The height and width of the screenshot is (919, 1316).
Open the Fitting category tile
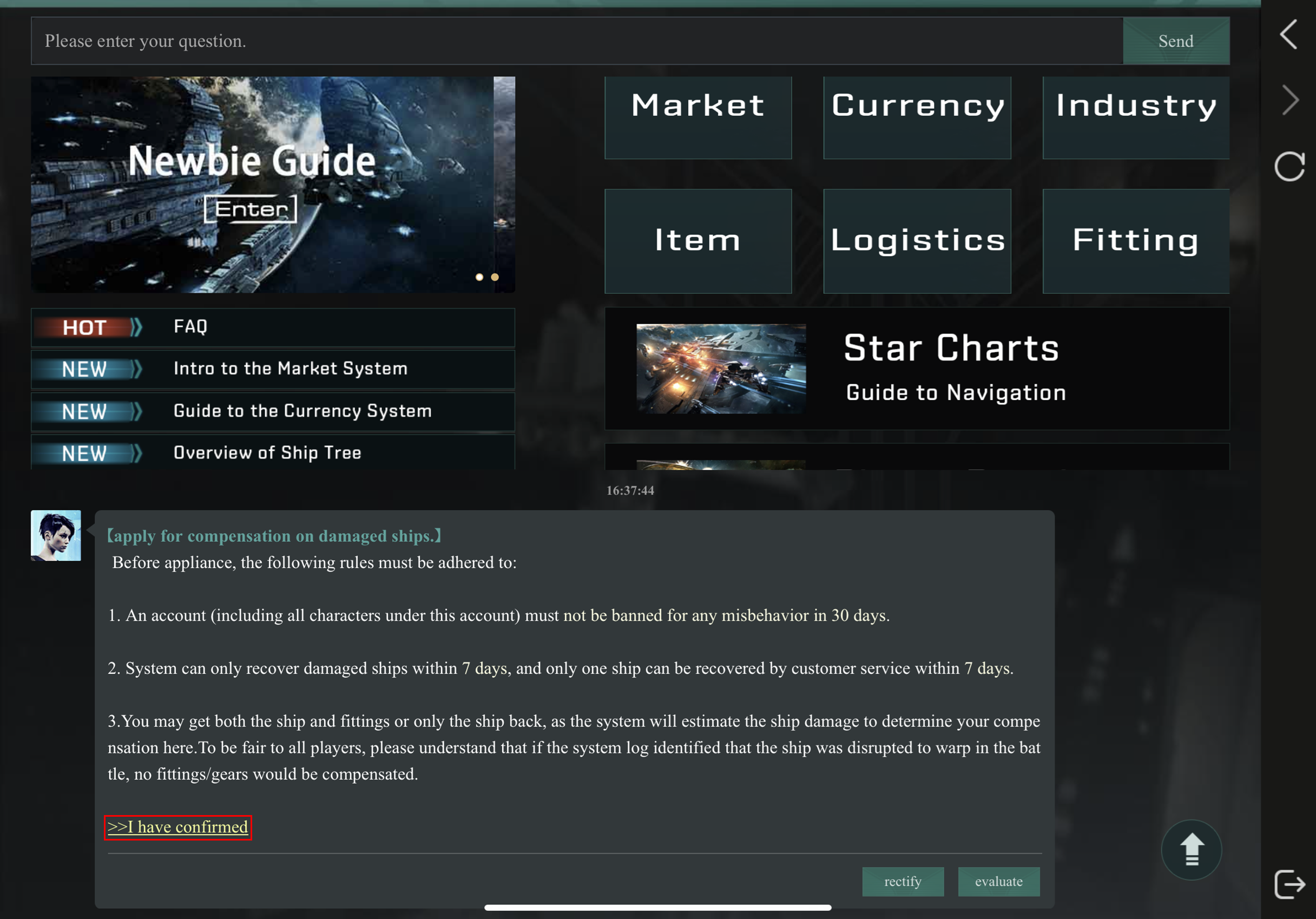coord(1135,241)
